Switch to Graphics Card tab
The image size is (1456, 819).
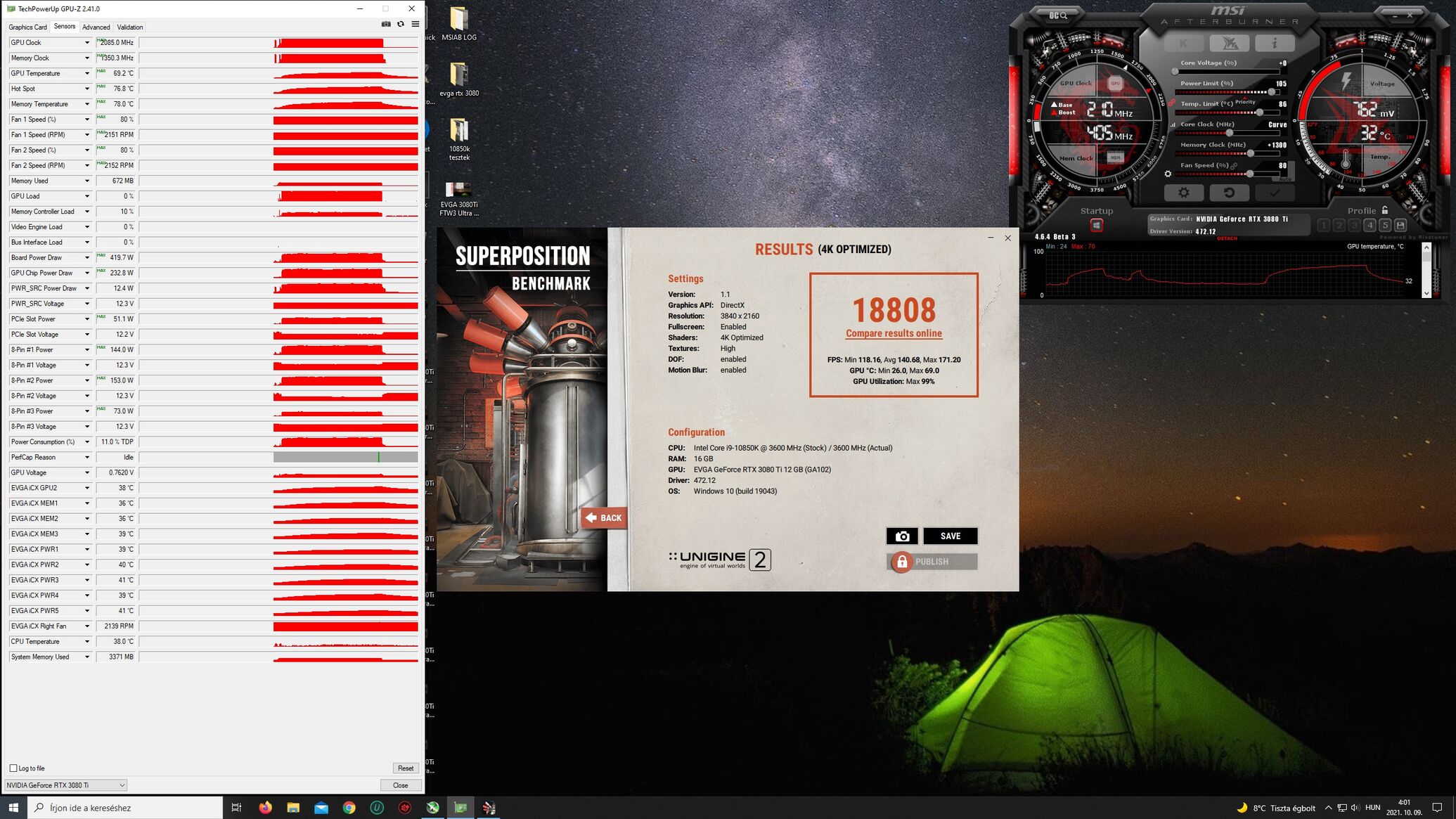point(27,27)
